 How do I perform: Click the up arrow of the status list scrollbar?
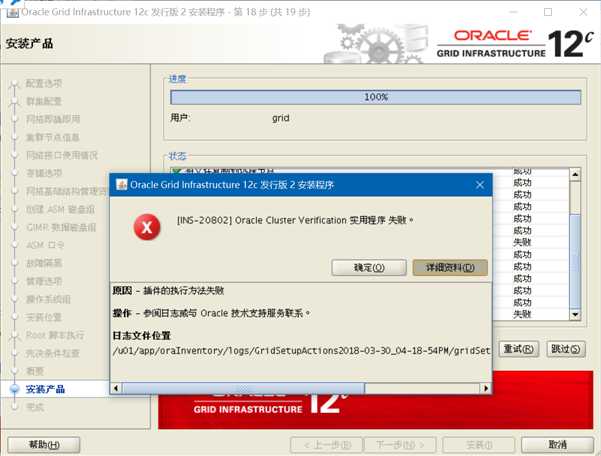coord(575,175)
